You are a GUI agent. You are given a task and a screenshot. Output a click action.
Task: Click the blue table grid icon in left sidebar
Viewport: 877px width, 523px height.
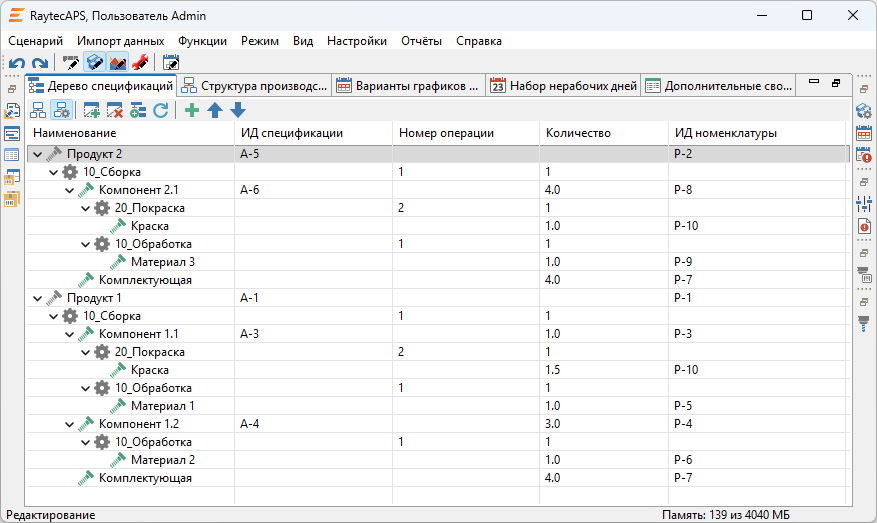click(12, 155)
